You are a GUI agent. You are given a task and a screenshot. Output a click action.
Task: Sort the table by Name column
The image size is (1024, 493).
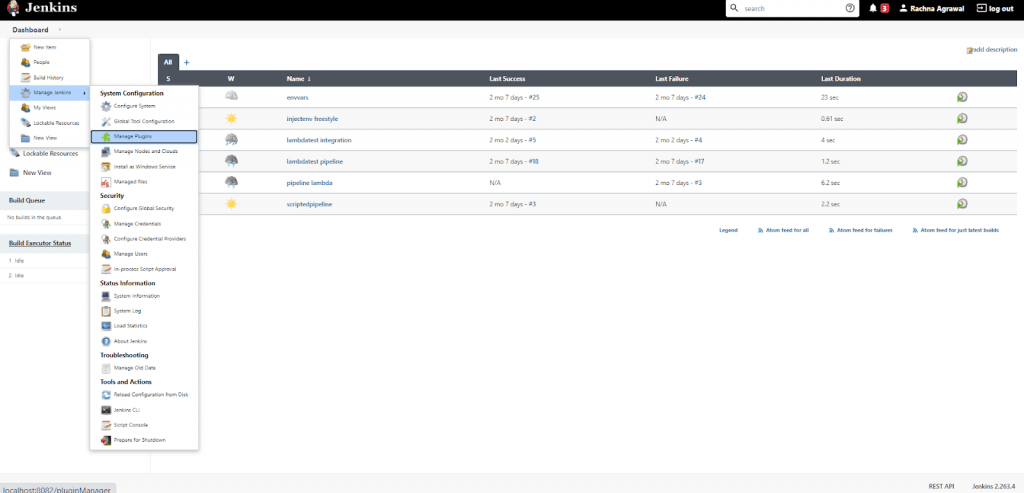tap(298, 79)
